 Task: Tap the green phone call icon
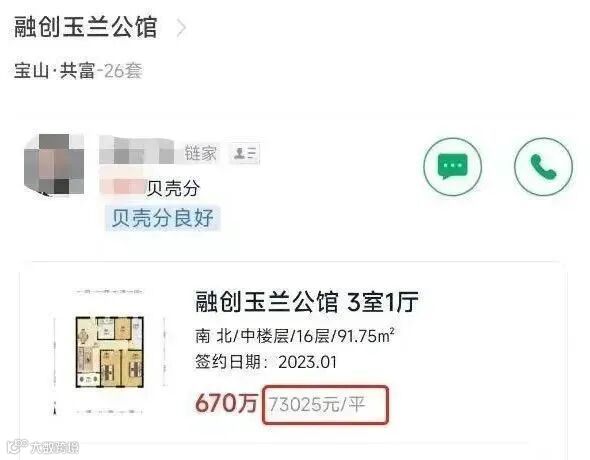tap(543, 167)
